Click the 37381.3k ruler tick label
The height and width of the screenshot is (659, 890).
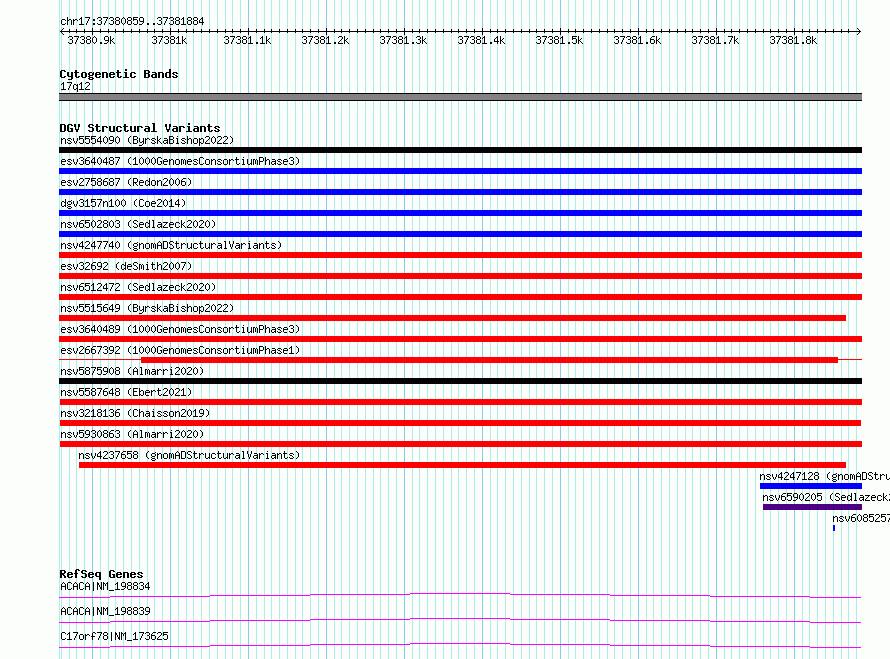[x=403, y=41]
